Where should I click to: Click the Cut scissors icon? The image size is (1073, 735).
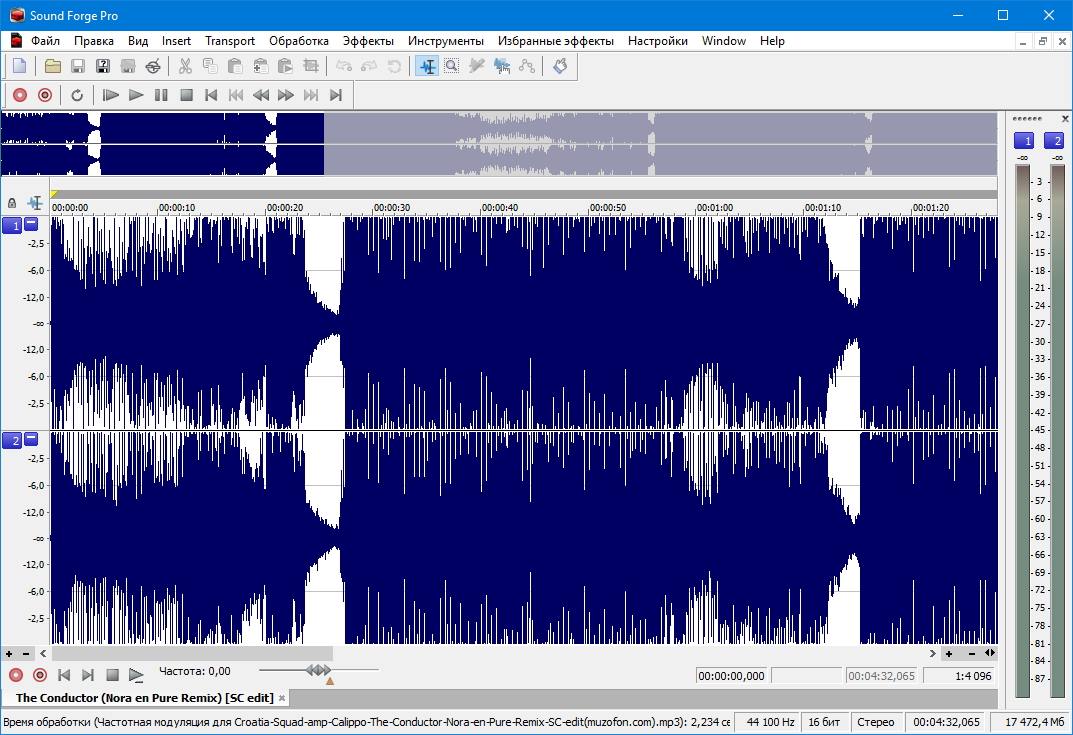tap(185, 66)
